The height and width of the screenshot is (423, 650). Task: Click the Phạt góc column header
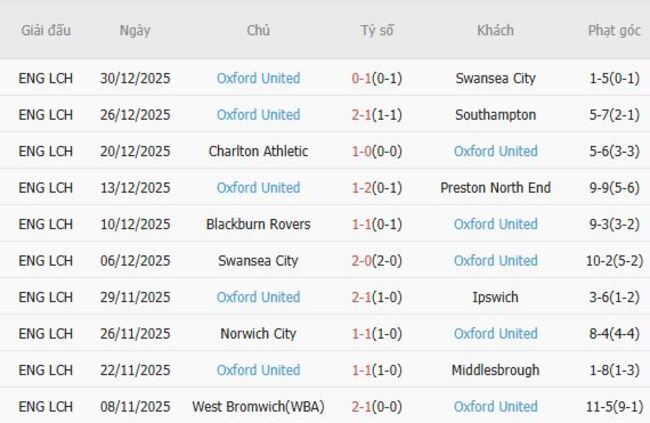(x=614, y=30)
